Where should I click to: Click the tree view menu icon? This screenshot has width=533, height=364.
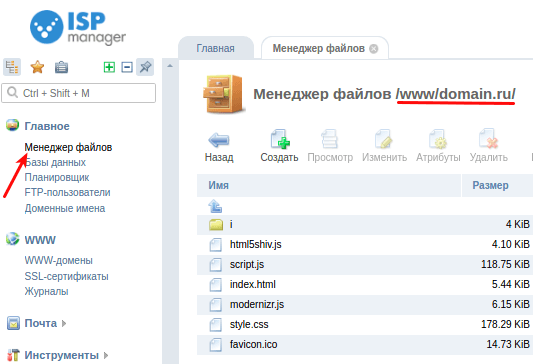12,67
